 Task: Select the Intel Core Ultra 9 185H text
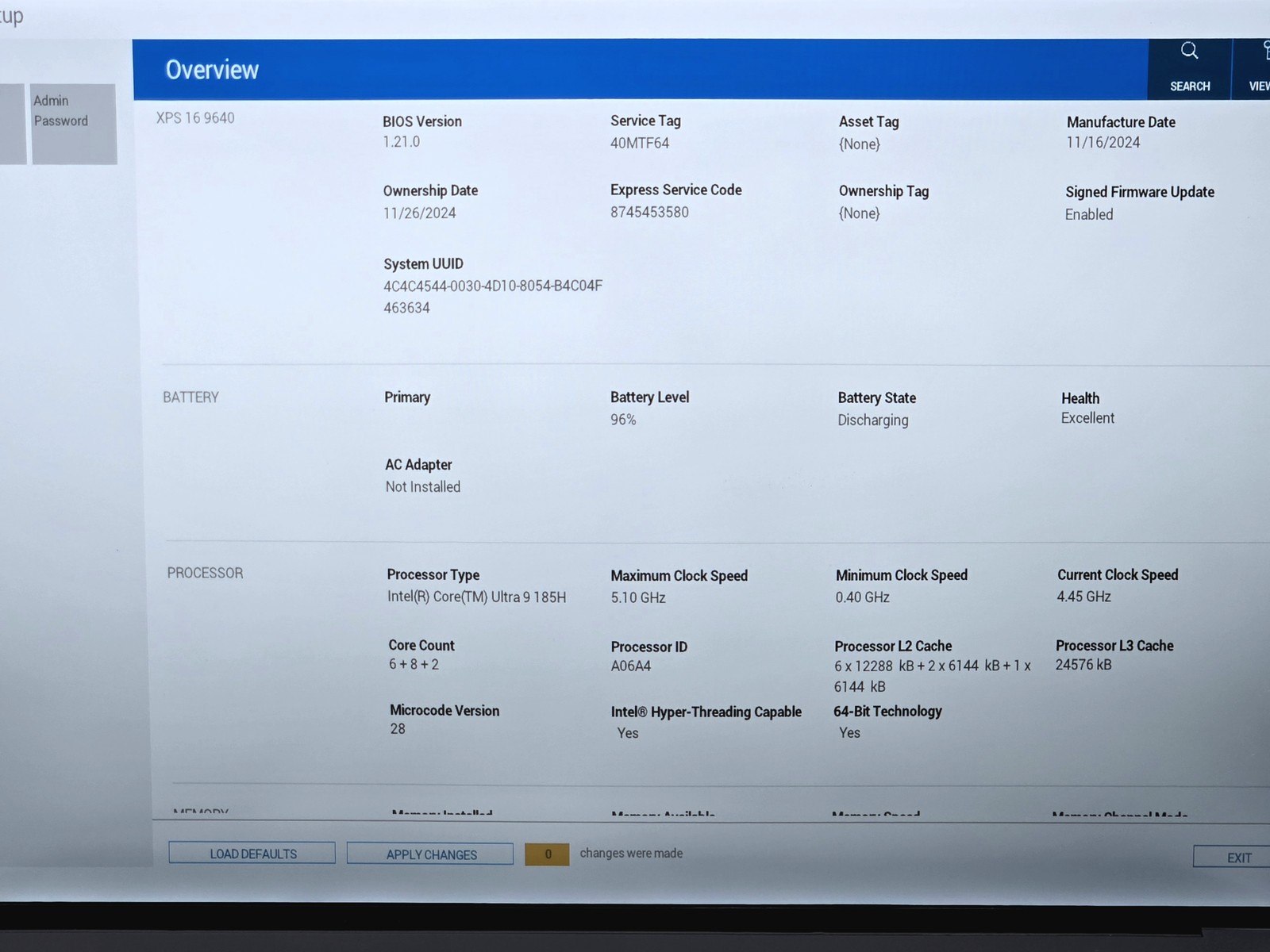476,597
